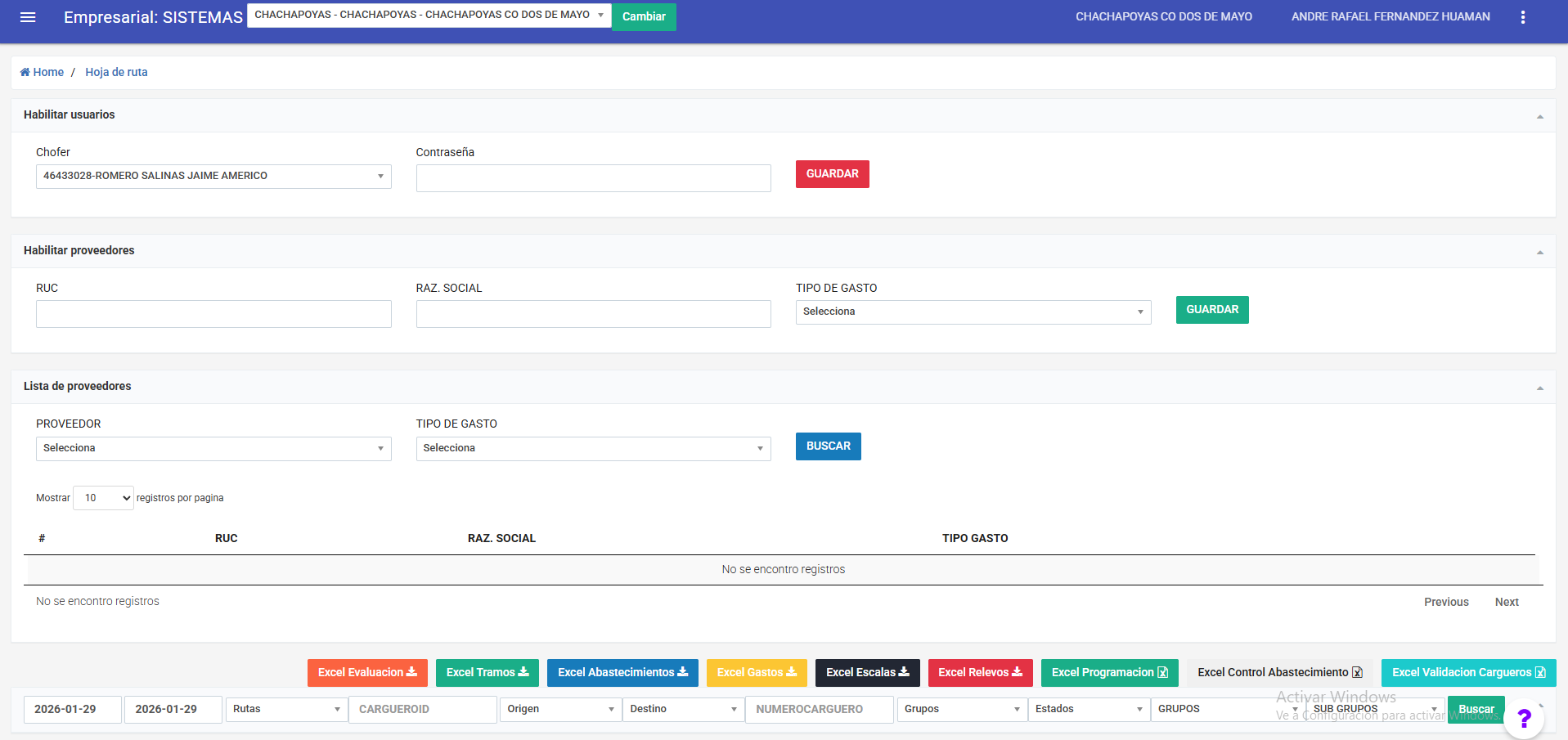Download Excel Escalas report
The image size is (1568, 740).
(867, 672)
